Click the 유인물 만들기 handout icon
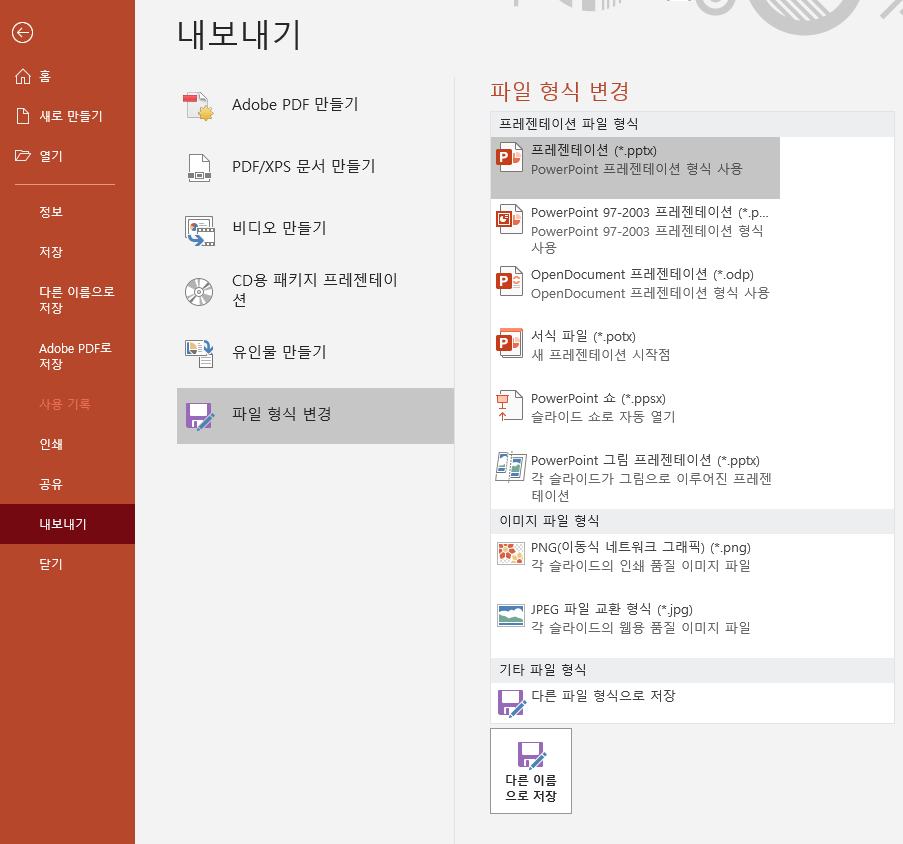The height and width of the screenshot is (844, 903). point(199,353)
